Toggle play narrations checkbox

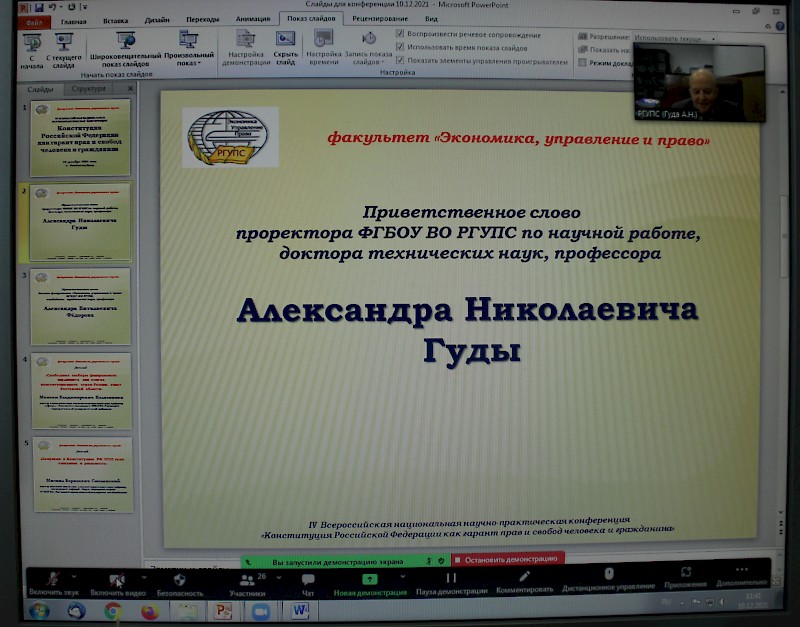pos(401,34)
